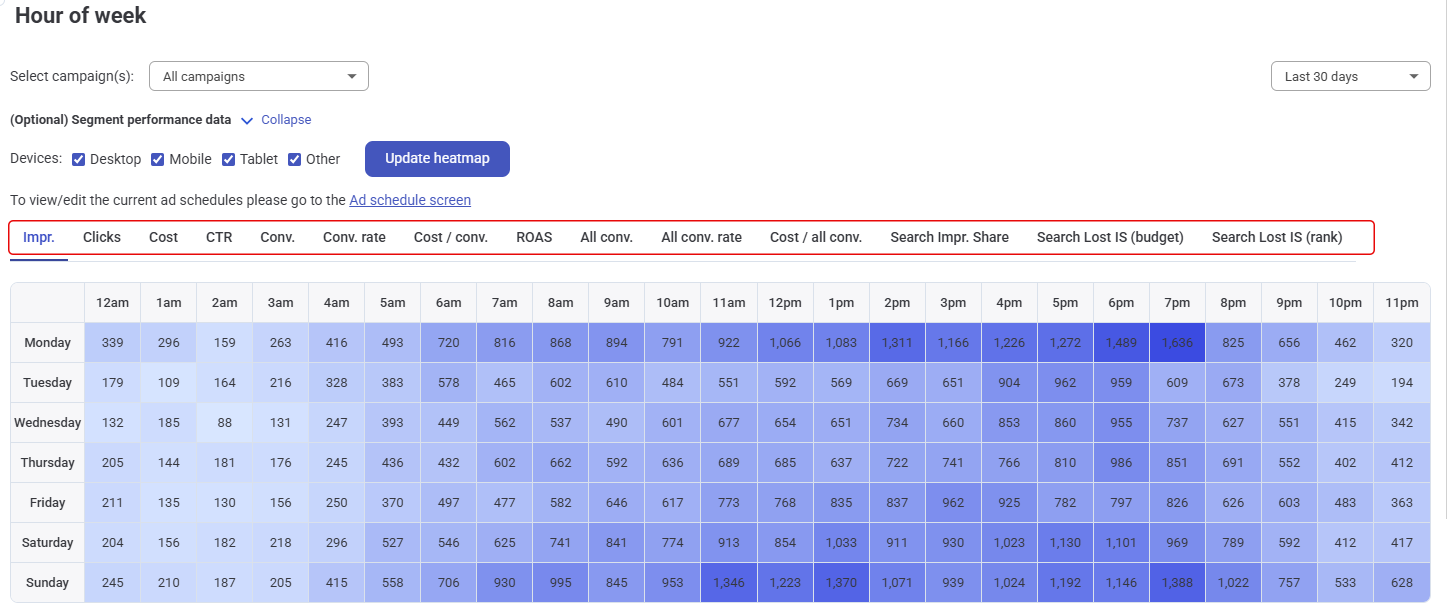1447x616 pixels.
Task: Switch to Search Lost IS (rank) tab
Action: point(1276,237)
